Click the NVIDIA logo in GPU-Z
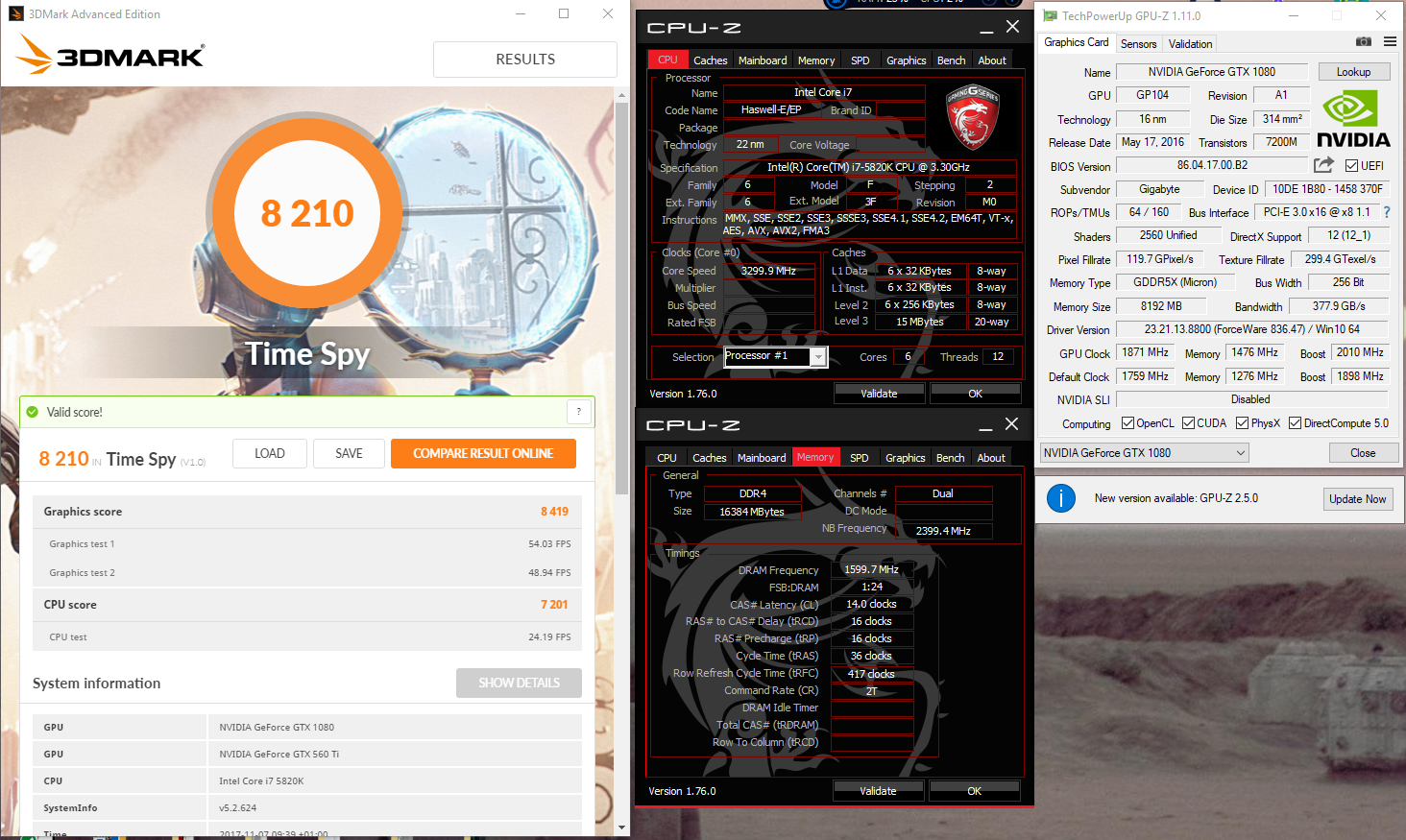The width and height of the screenshot is (1406, 840). (1353, 119)
